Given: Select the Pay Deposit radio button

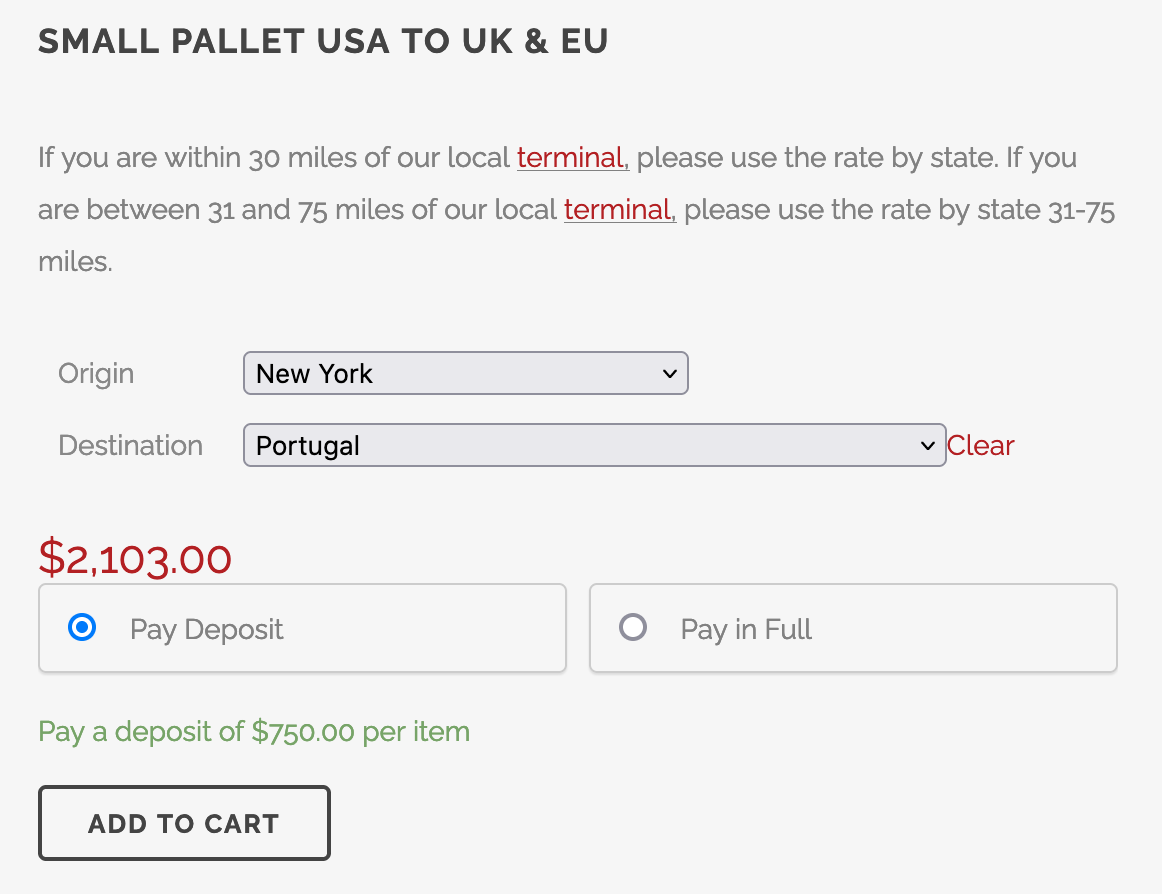Looking at the screenshot, I should 82,628.
